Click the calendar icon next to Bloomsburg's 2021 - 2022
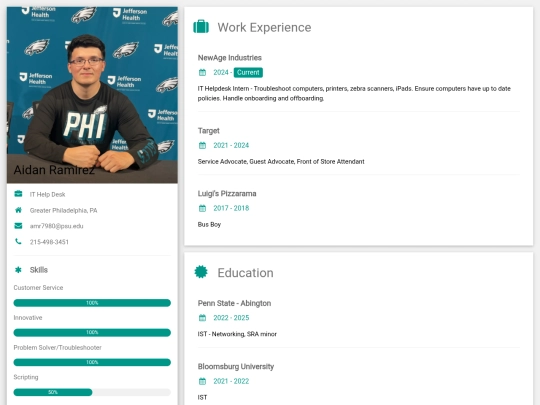This screenshot has width=540, height=405. (202, 381)
